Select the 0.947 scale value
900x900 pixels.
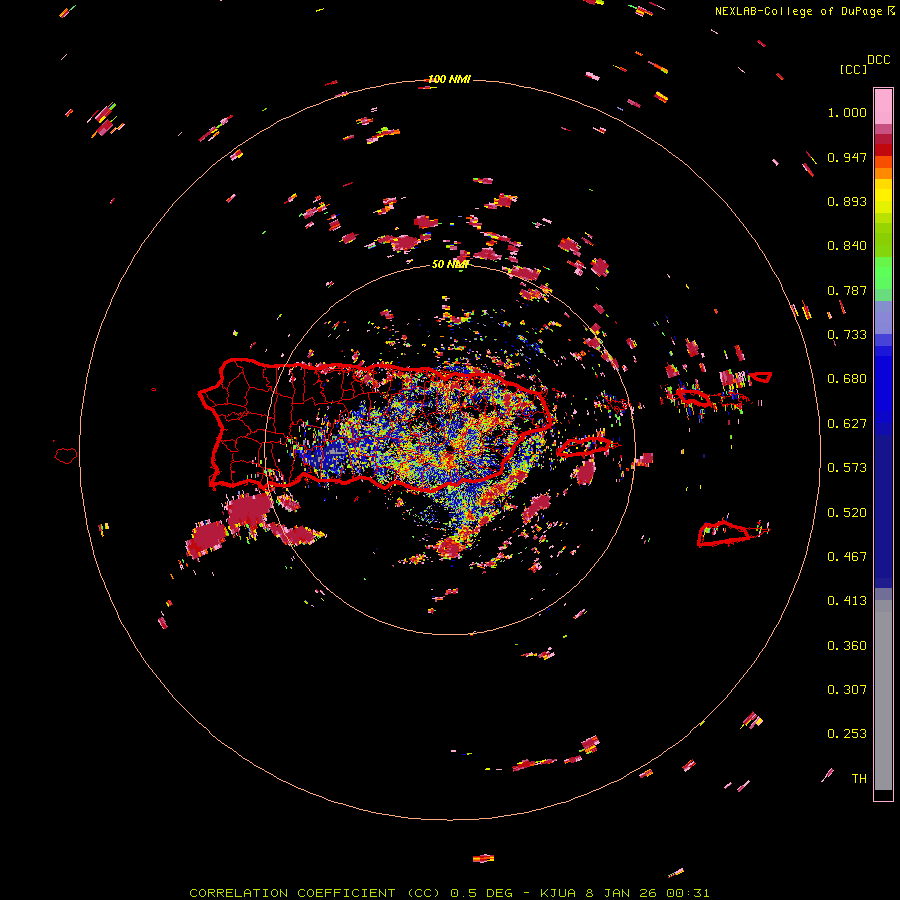[x=847, y=157]
